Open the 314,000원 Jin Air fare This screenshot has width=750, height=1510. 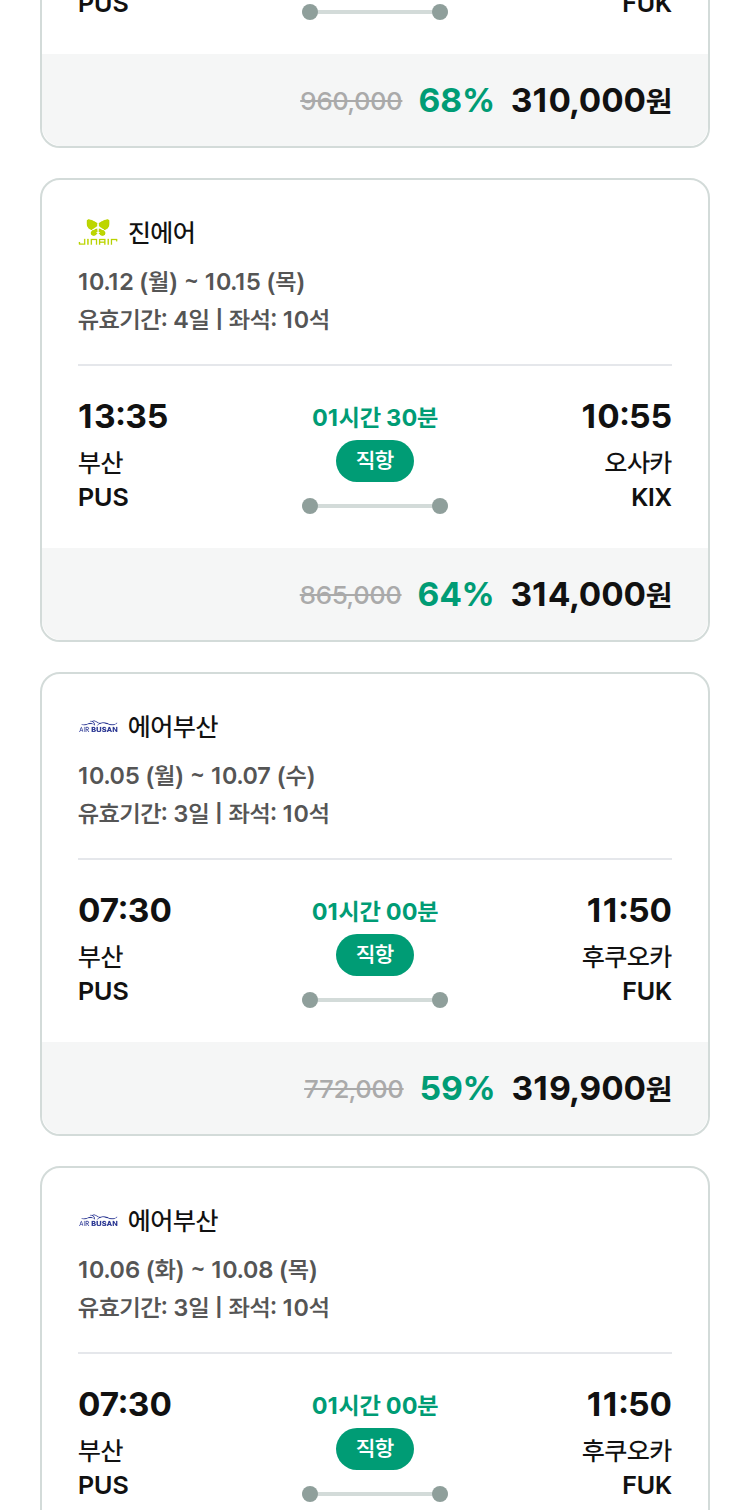(591, 595)
